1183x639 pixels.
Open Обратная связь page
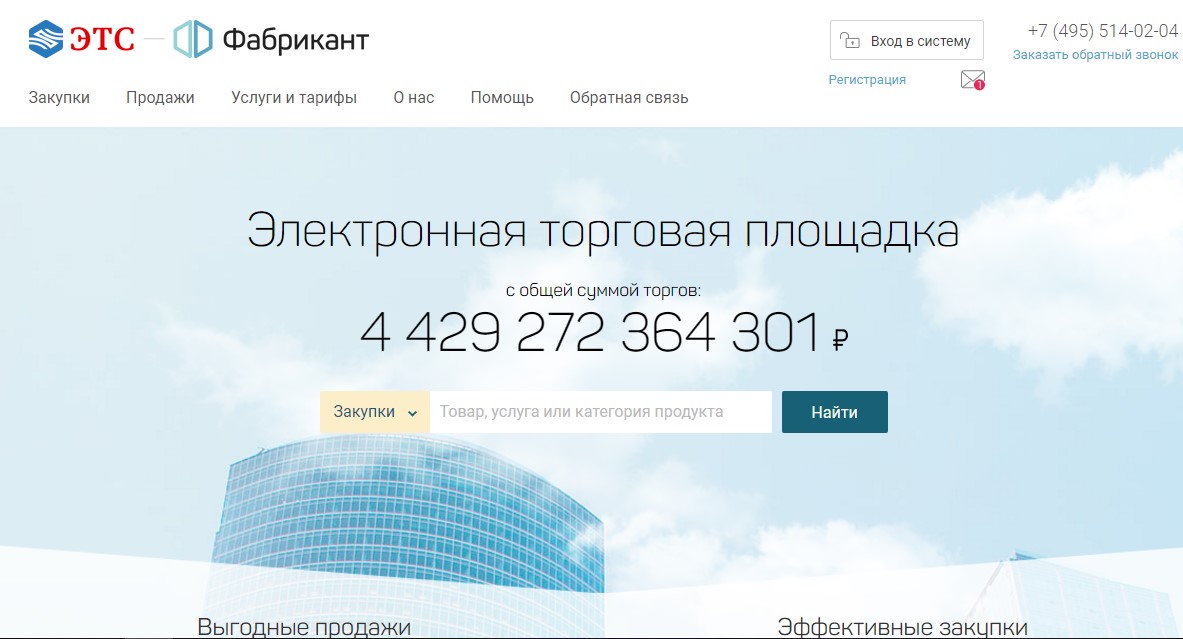(x=628, y=97)
